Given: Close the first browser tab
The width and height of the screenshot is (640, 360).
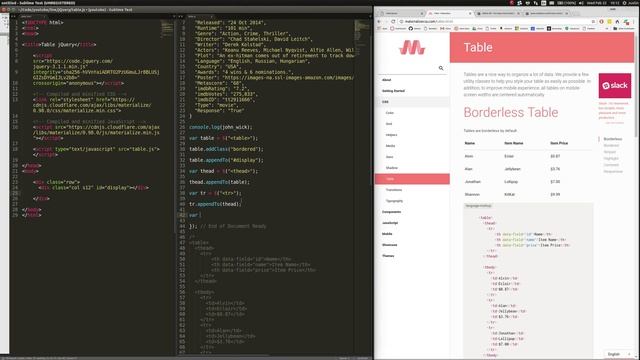Looking at the screenshot, I should point(422,13).
